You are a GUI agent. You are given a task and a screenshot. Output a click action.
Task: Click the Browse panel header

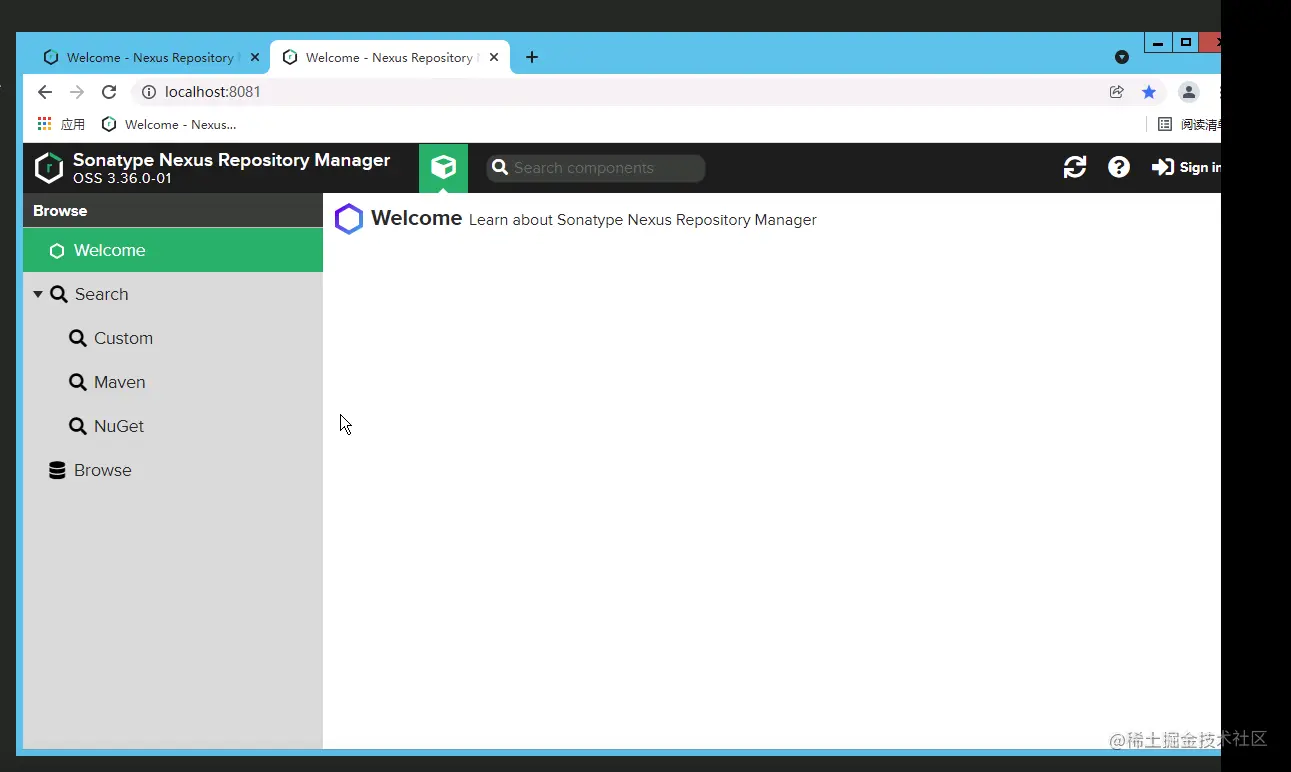[173, 211]
